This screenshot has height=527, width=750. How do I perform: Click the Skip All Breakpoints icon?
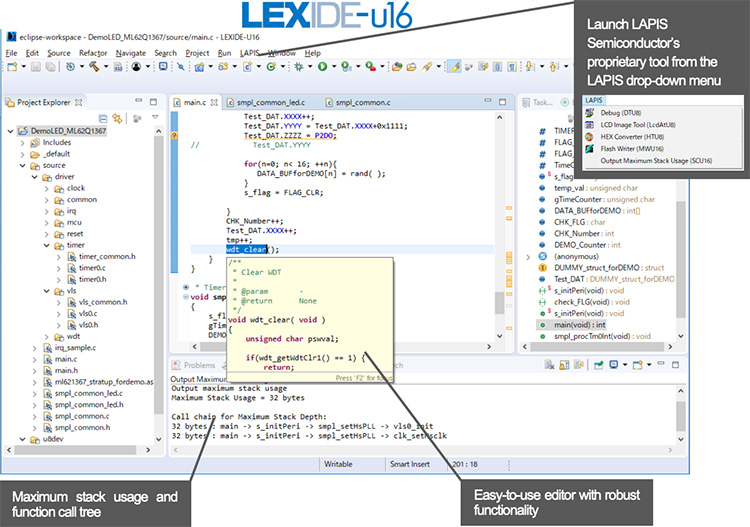click(181, 67)
